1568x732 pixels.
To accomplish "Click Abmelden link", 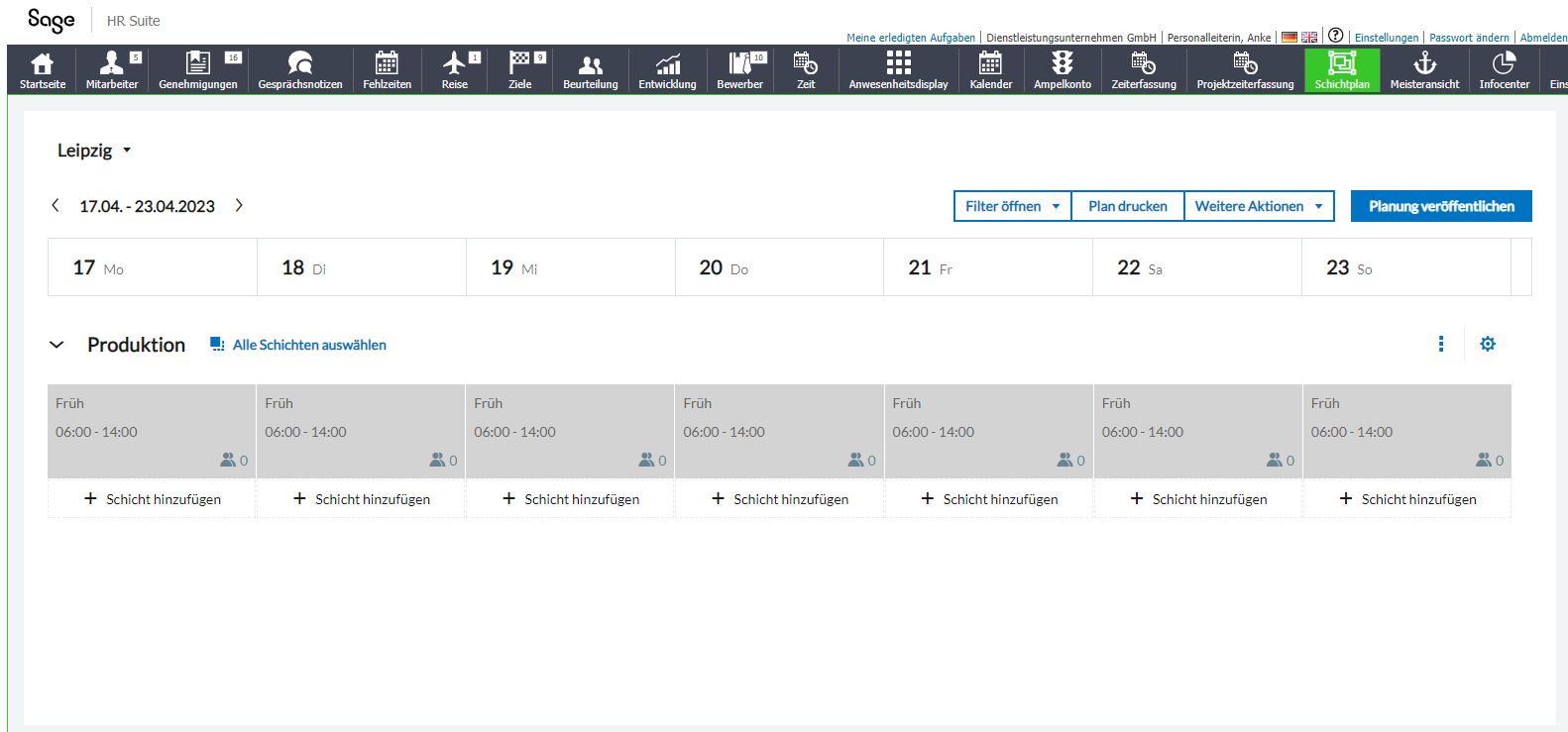I will (x=1543, y=38).
